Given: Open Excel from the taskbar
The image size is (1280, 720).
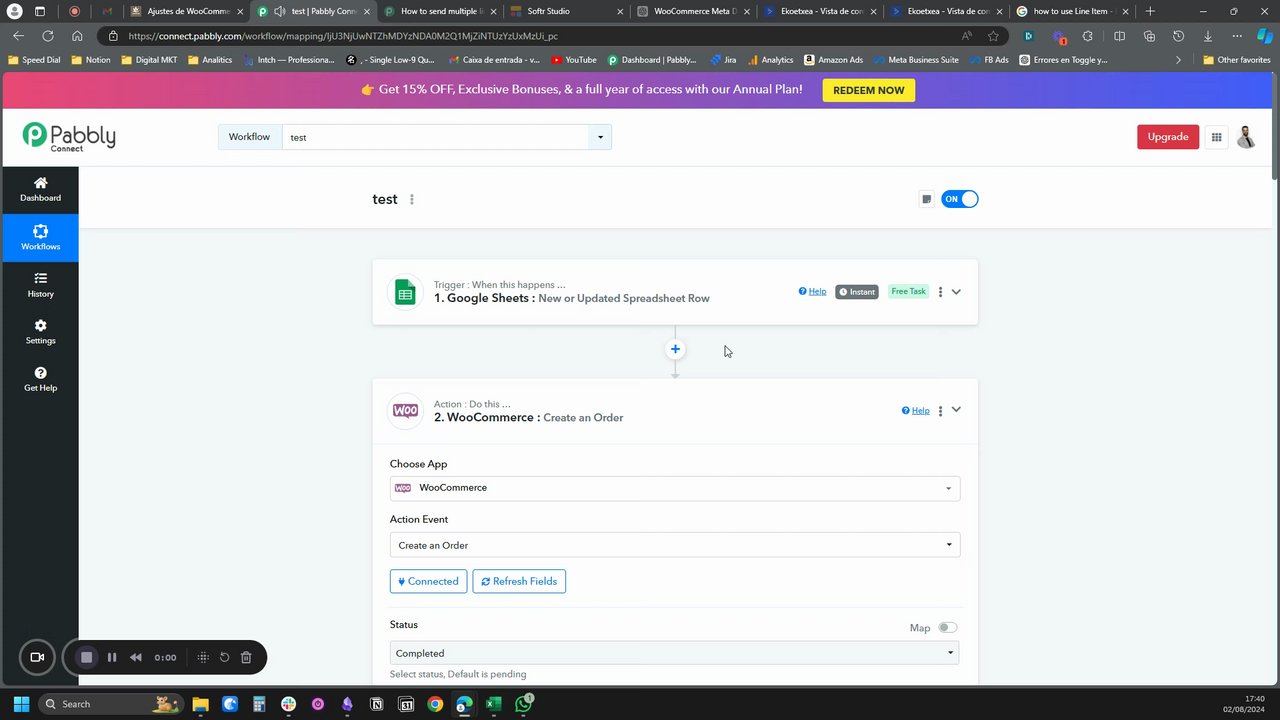Looking at the screenshot, I should click(493, 704).
